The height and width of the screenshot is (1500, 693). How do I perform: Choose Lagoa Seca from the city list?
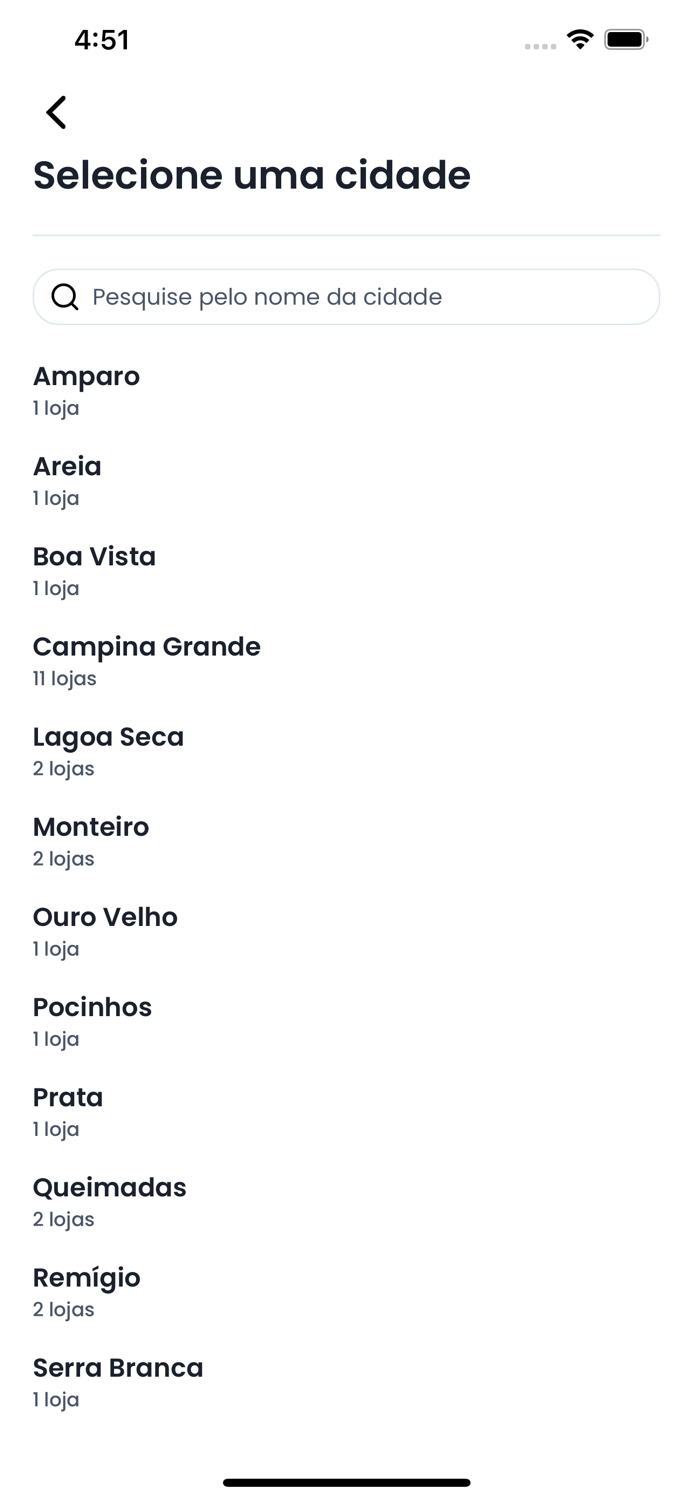pos(108,737)
